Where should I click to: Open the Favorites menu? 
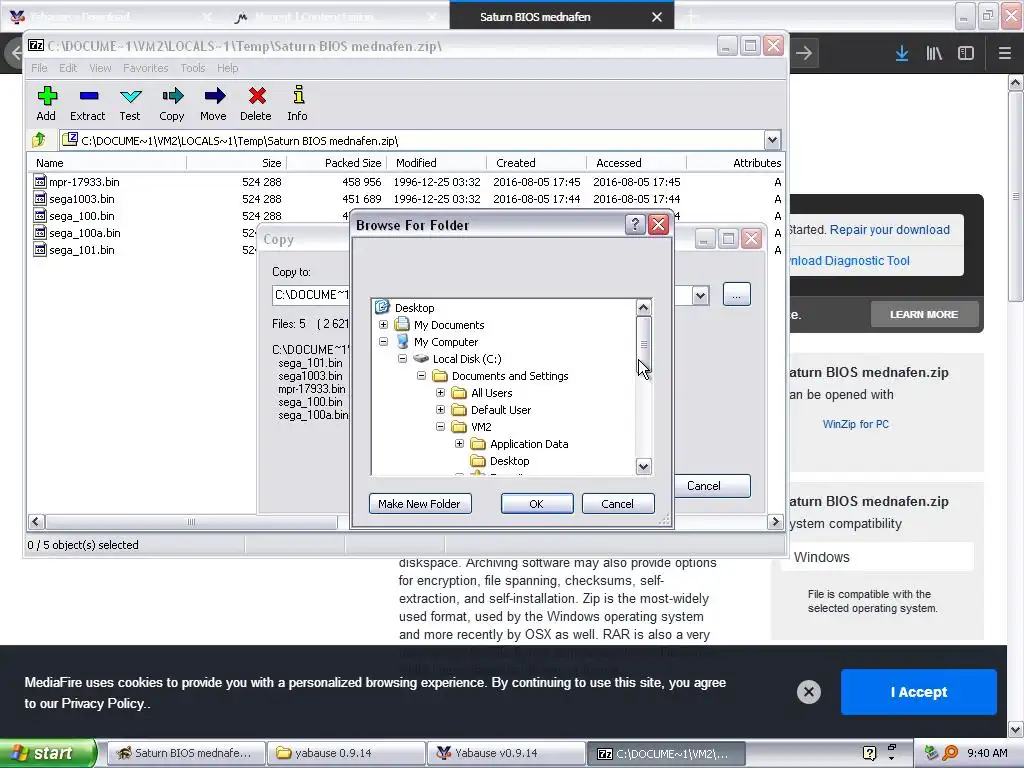(146, 68)
